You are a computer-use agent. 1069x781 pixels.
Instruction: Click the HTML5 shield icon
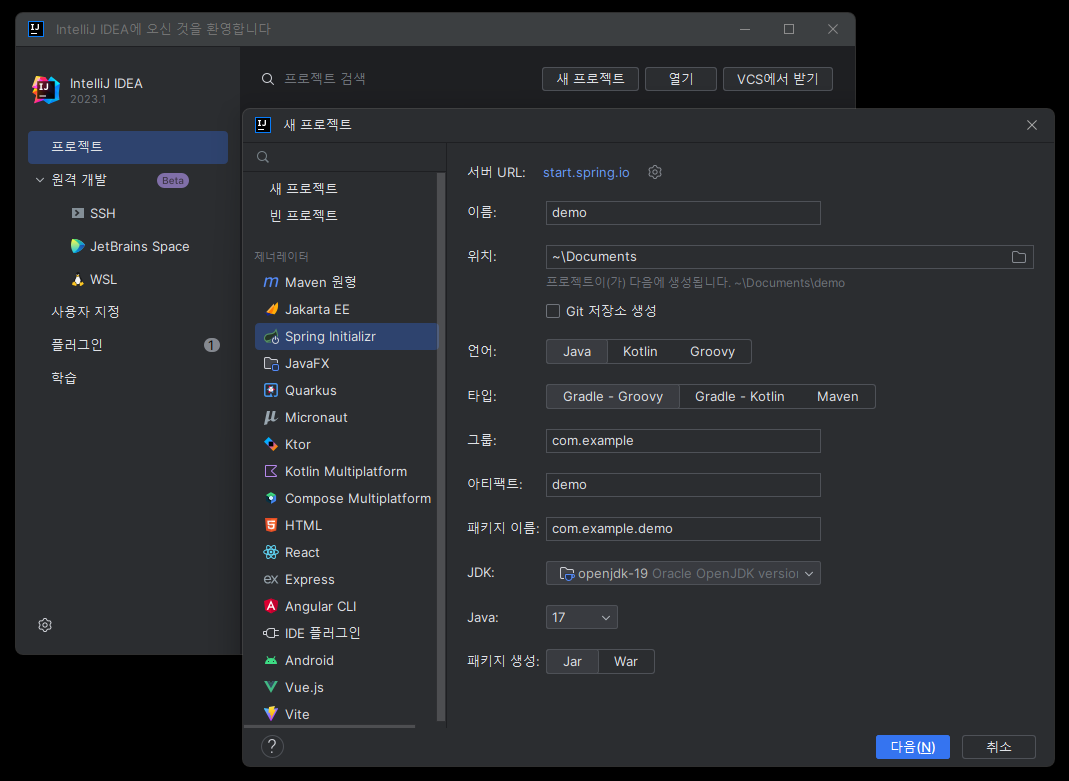(271, 525)
